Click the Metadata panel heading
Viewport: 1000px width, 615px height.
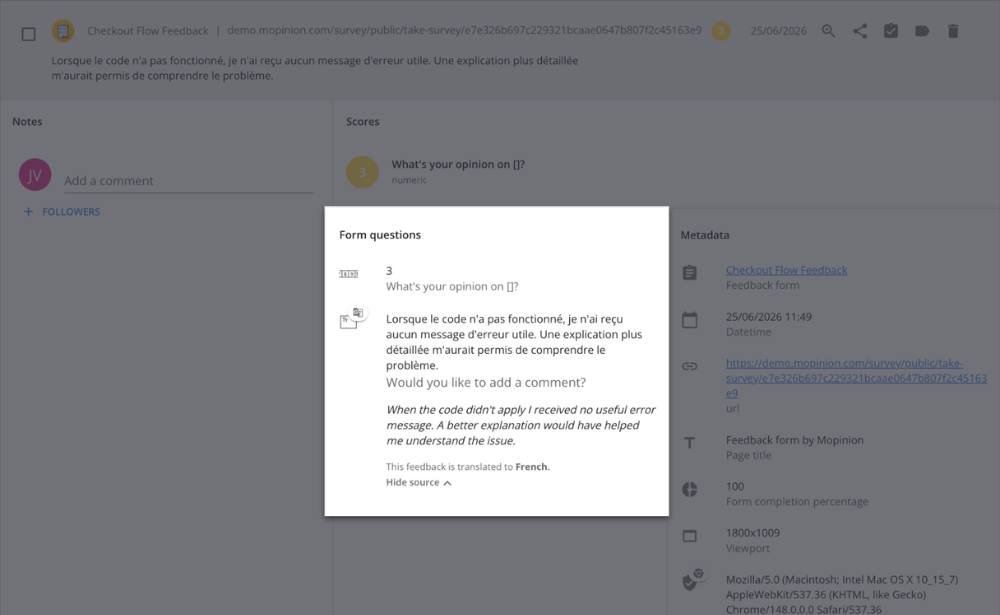(x=705, y=235)
